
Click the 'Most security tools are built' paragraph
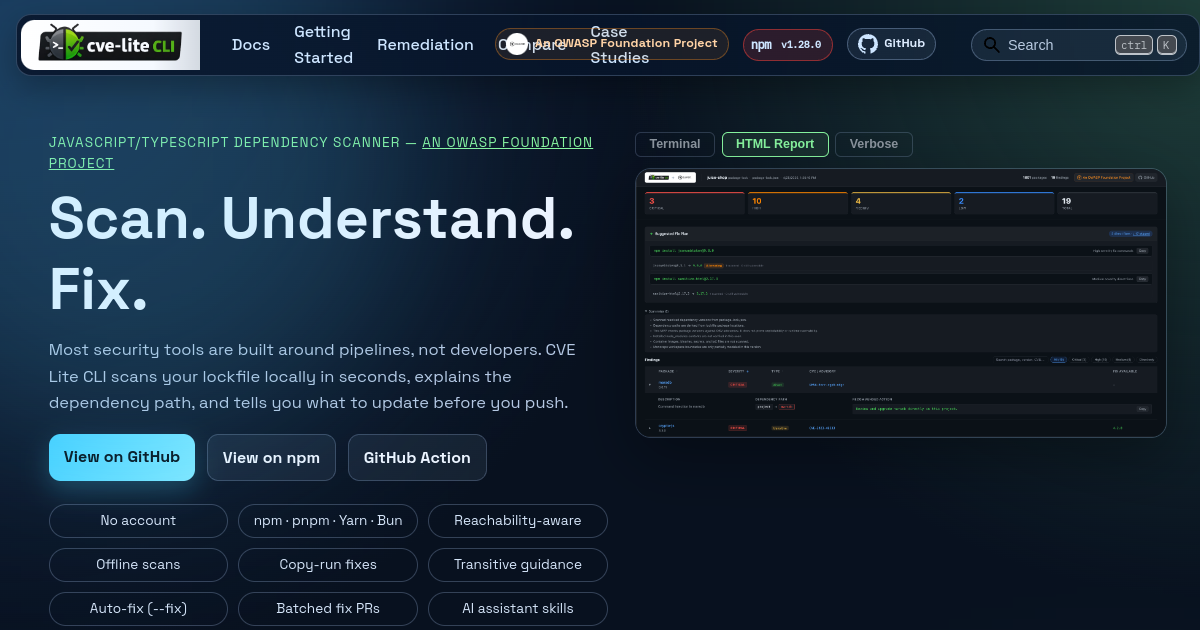[x=312, y=377]
